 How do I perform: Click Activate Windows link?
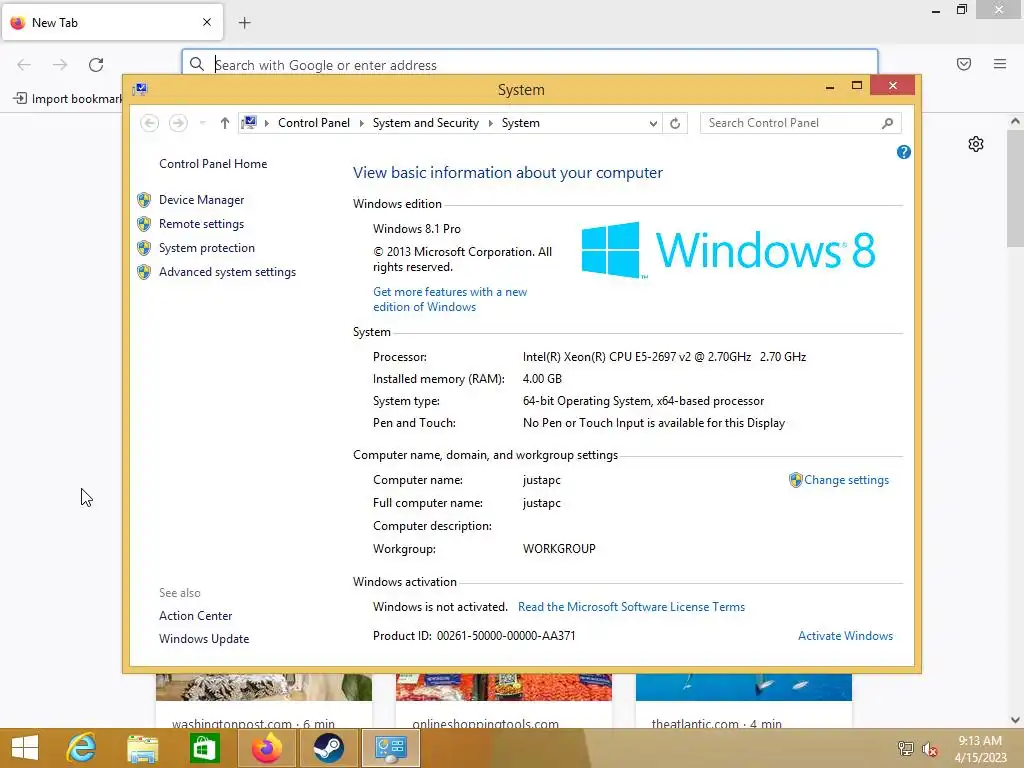click(845, 636)
